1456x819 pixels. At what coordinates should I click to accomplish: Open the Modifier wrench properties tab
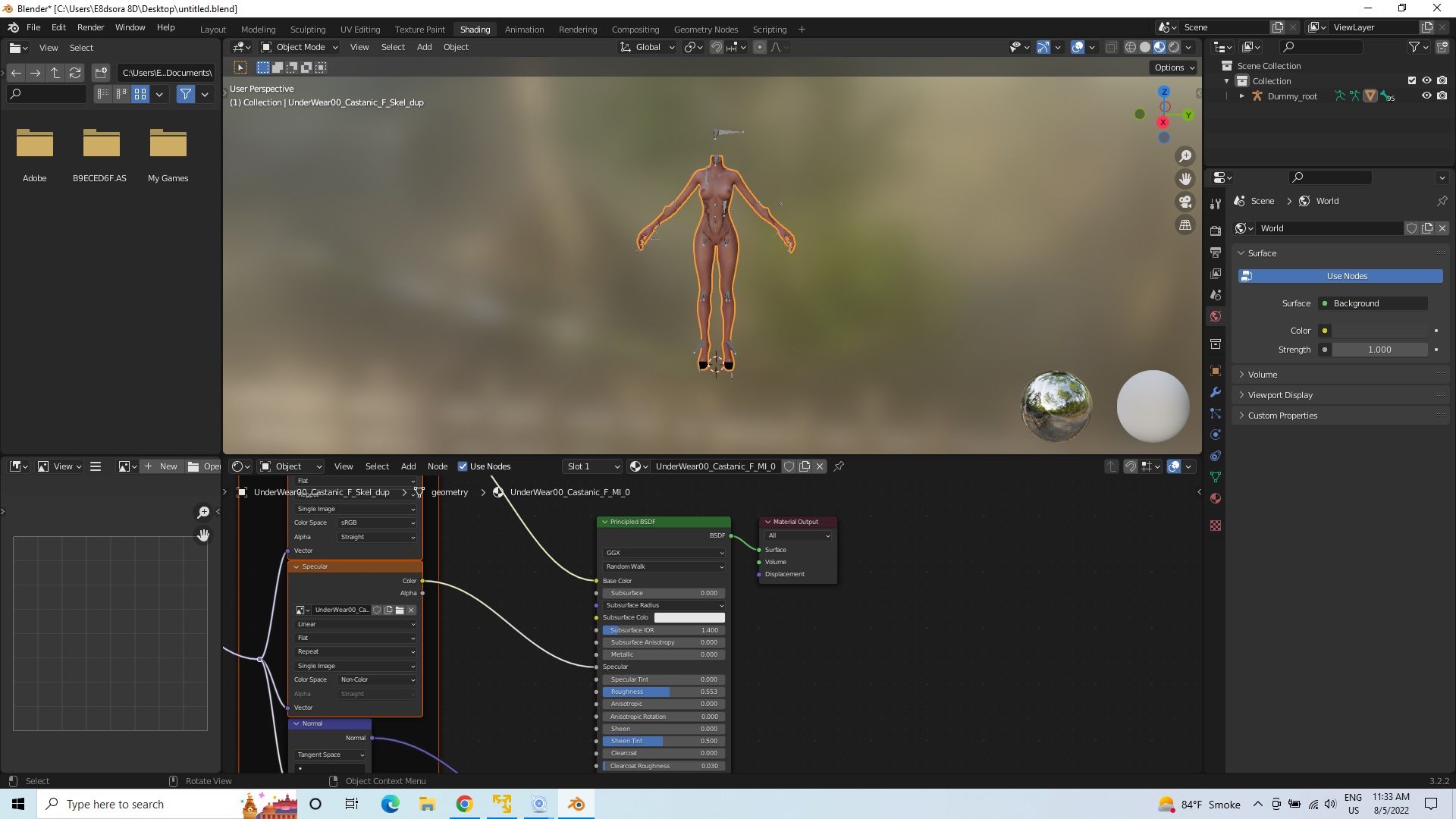[1216, 392]
